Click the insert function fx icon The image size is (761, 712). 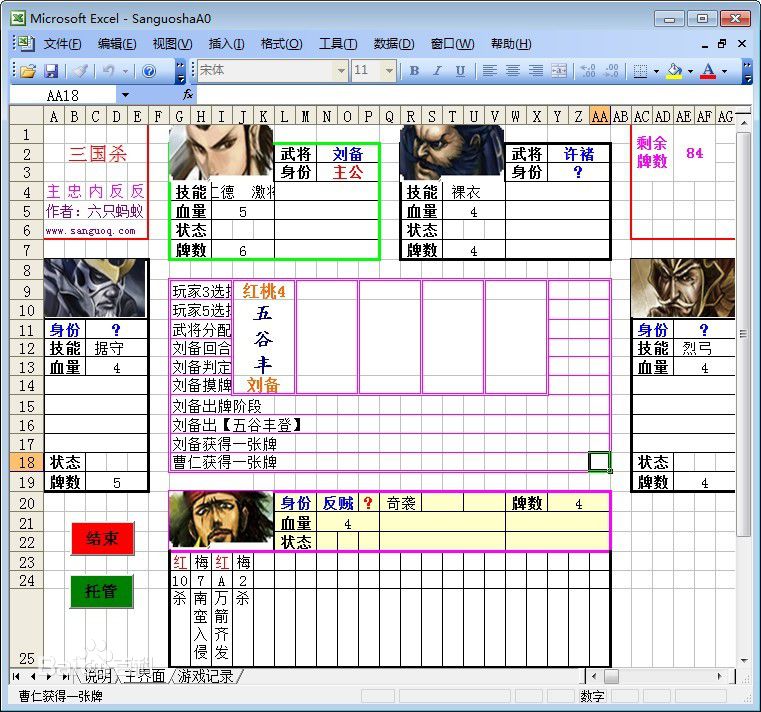coord(188,95)
